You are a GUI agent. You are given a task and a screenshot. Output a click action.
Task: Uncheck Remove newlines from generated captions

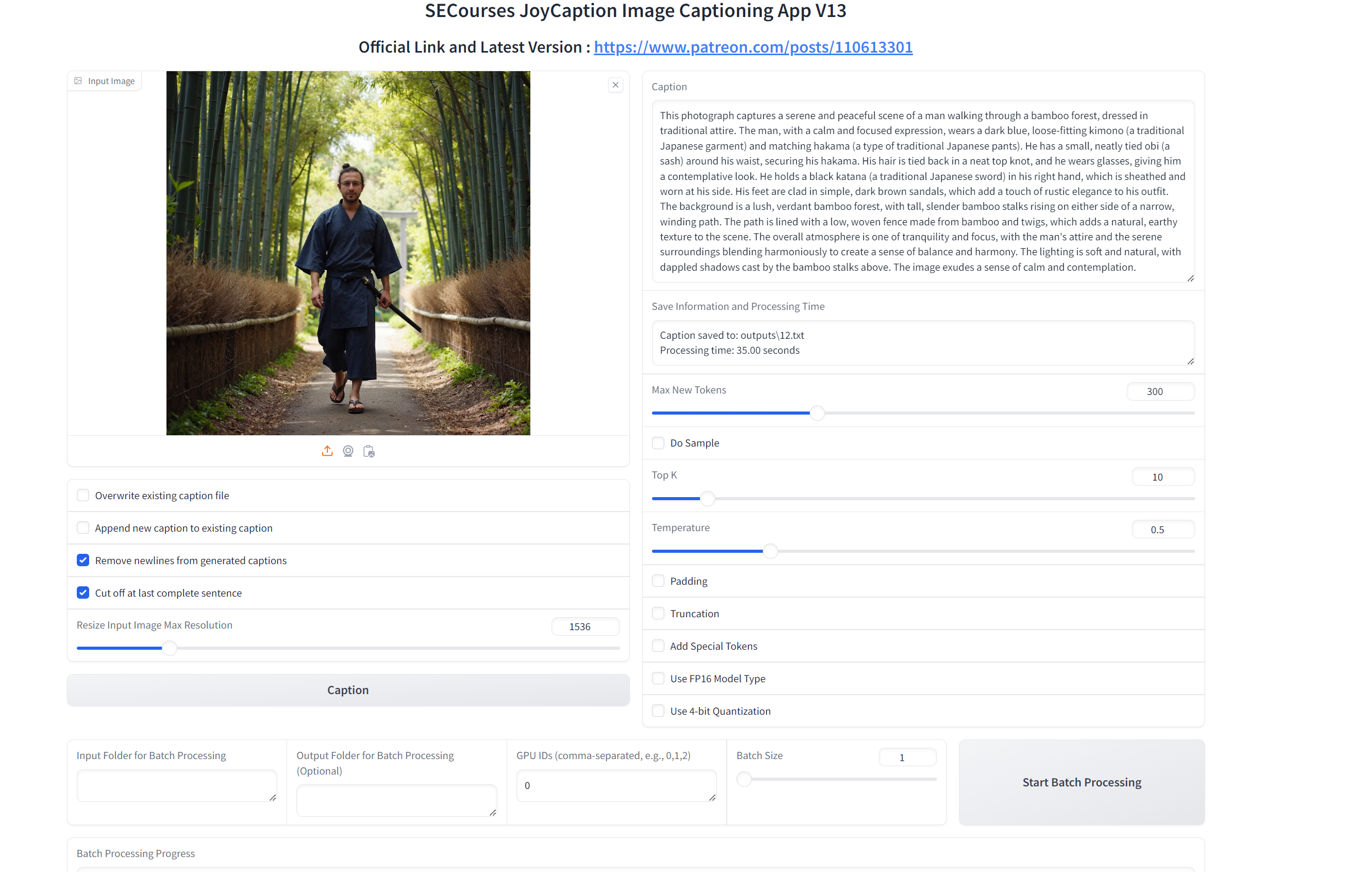(83, 560)
